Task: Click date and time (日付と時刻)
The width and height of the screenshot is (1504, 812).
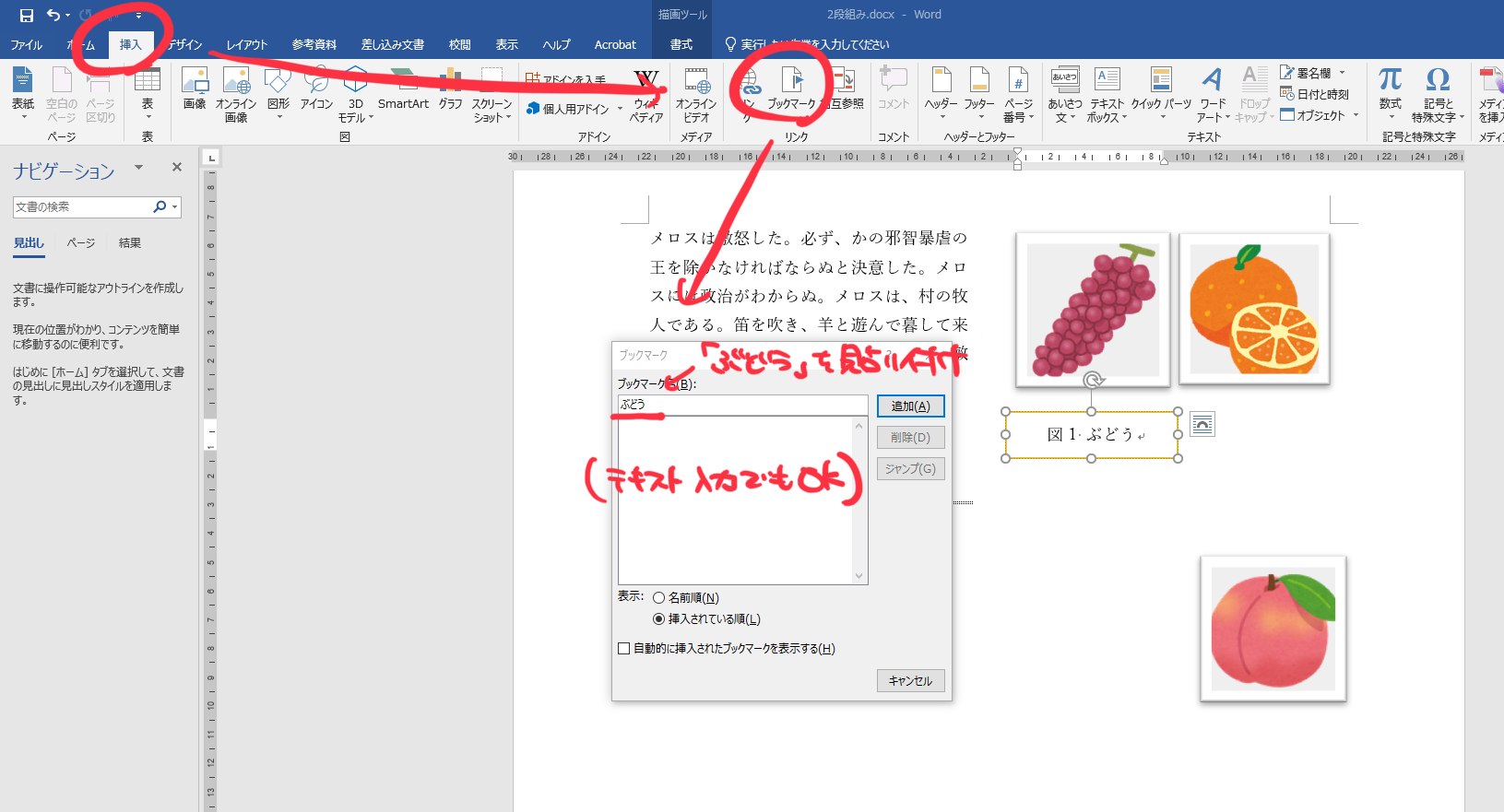Action: pos(1315,94)
